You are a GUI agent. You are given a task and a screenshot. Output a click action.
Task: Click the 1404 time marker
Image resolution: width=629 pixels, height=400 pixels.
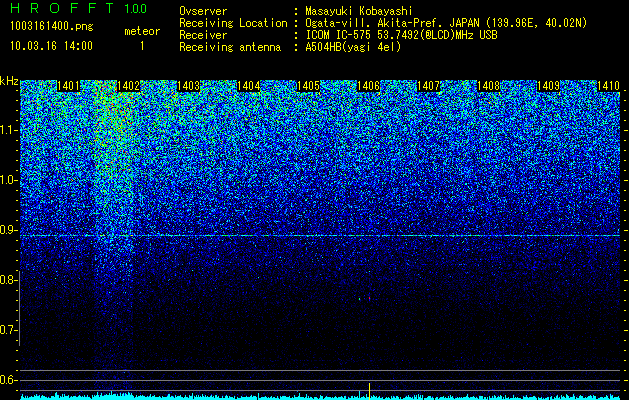coord(248,86)
